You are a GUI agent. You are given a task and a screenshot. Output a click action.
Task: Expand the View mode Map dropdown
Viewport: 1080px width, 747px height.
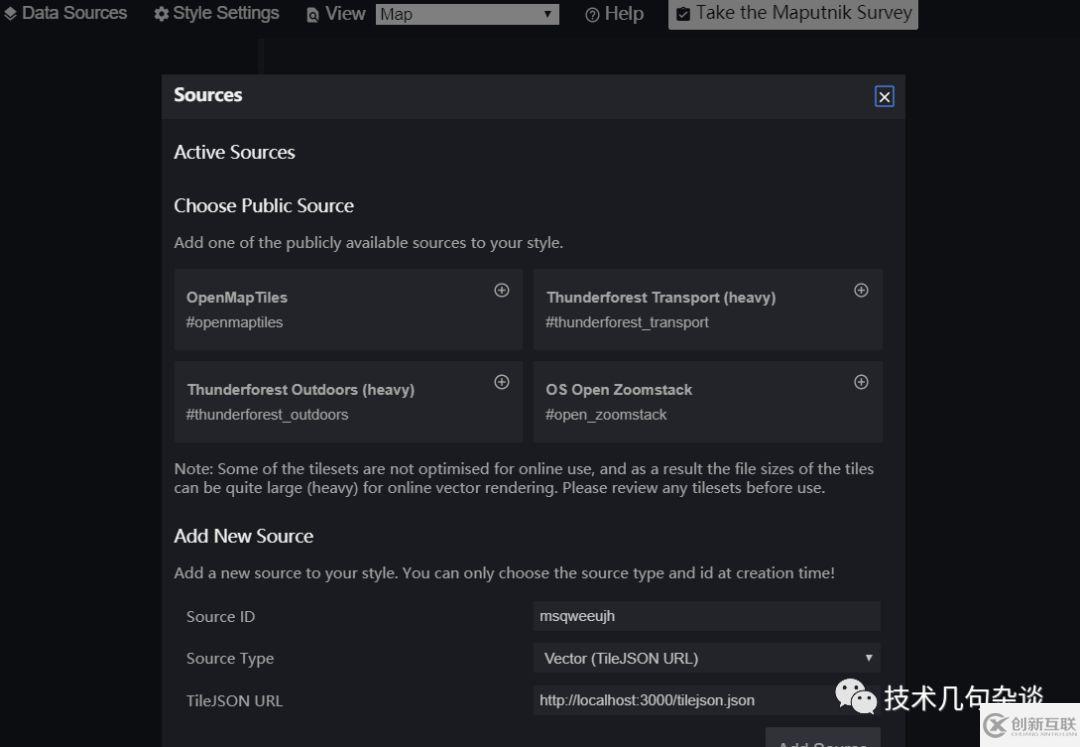pyautogui.click(x=466, y=14)
